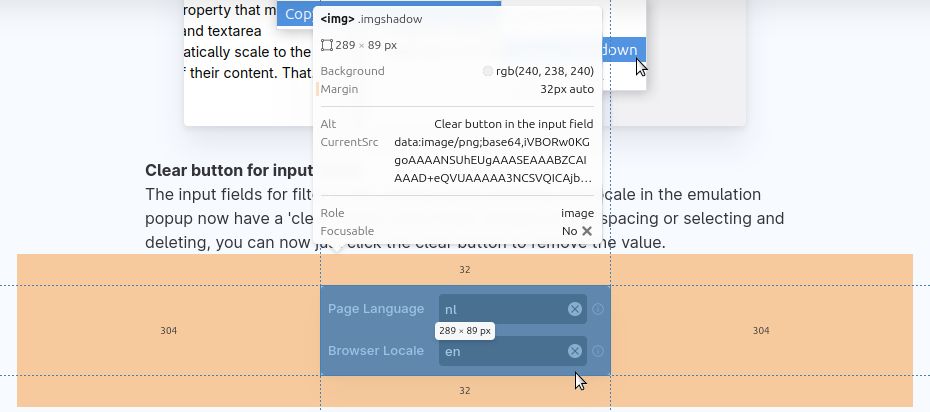Click the 'Page Language' label

pyautogui.click(x=376, y=309)
